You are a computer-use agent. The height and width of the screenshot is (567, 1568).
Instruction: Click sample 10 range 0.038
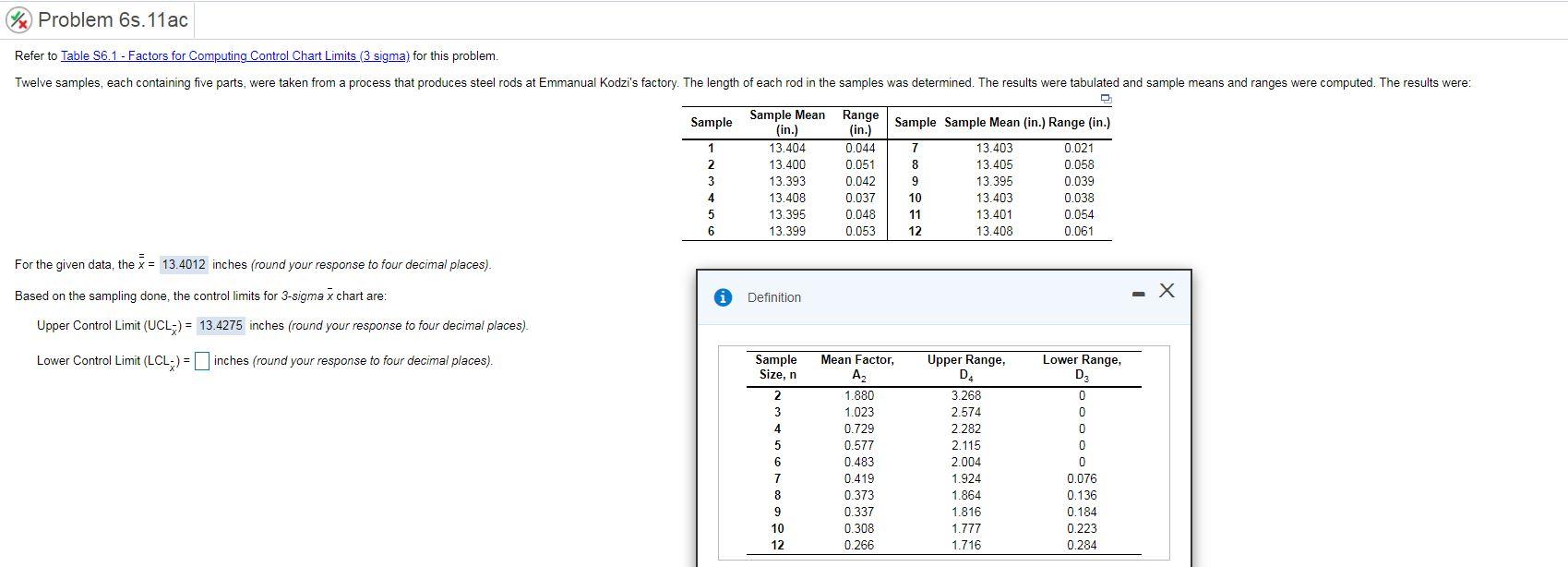pos(1079,198)
